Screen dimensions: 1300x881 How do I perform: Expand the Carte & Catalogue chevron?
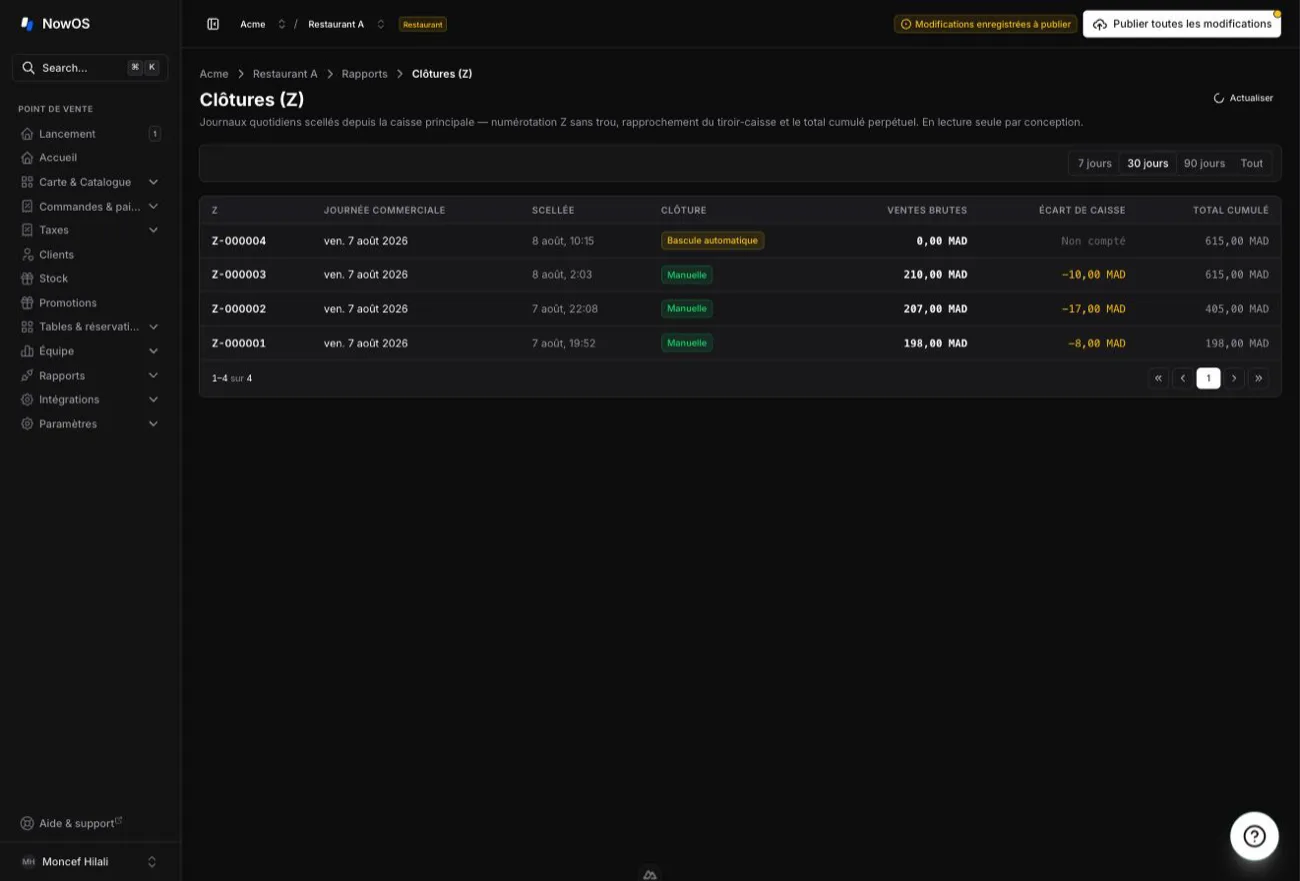(x=153, y=182)
